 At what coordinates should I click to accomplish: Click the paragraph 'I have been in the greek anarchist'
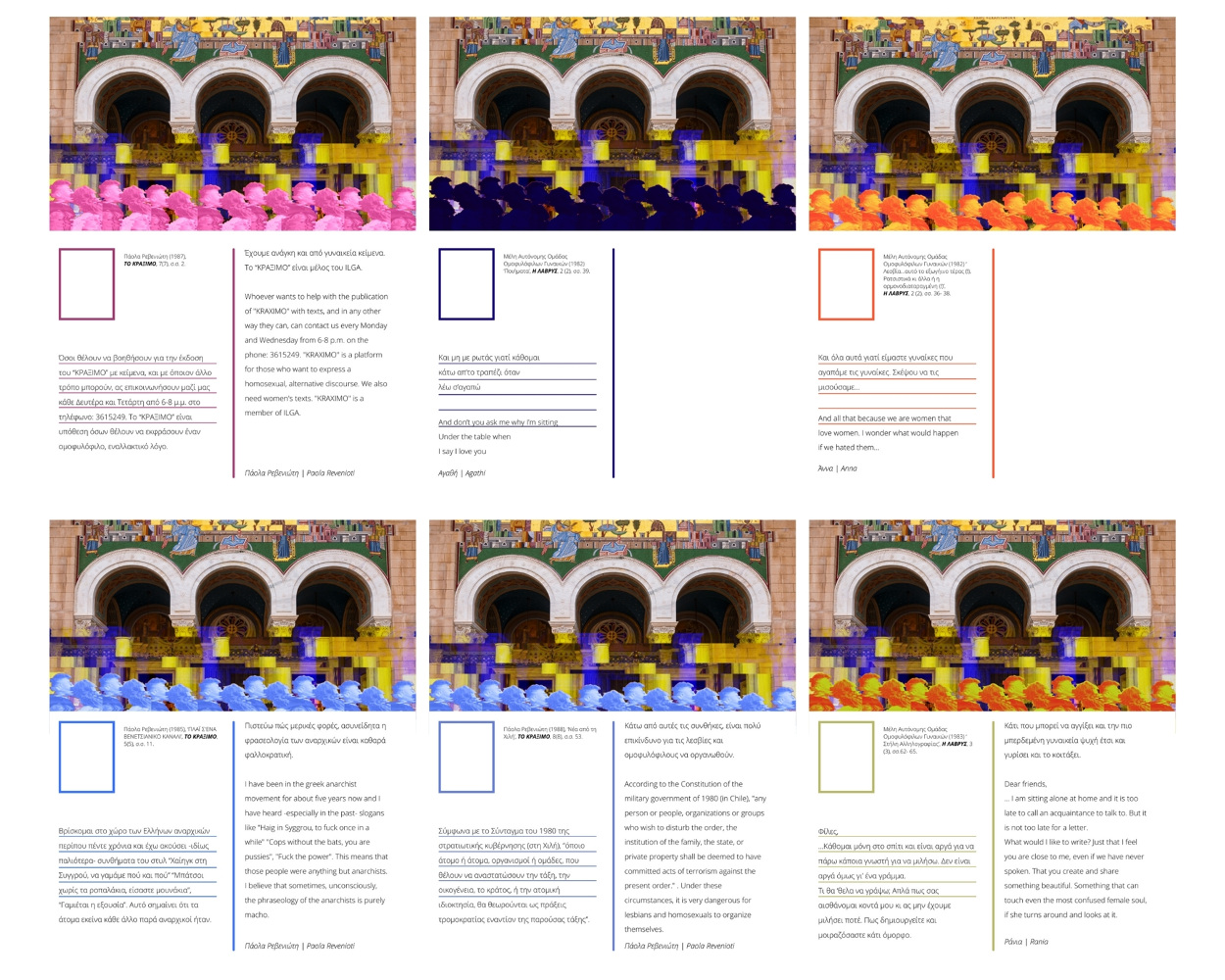[317, 849]
